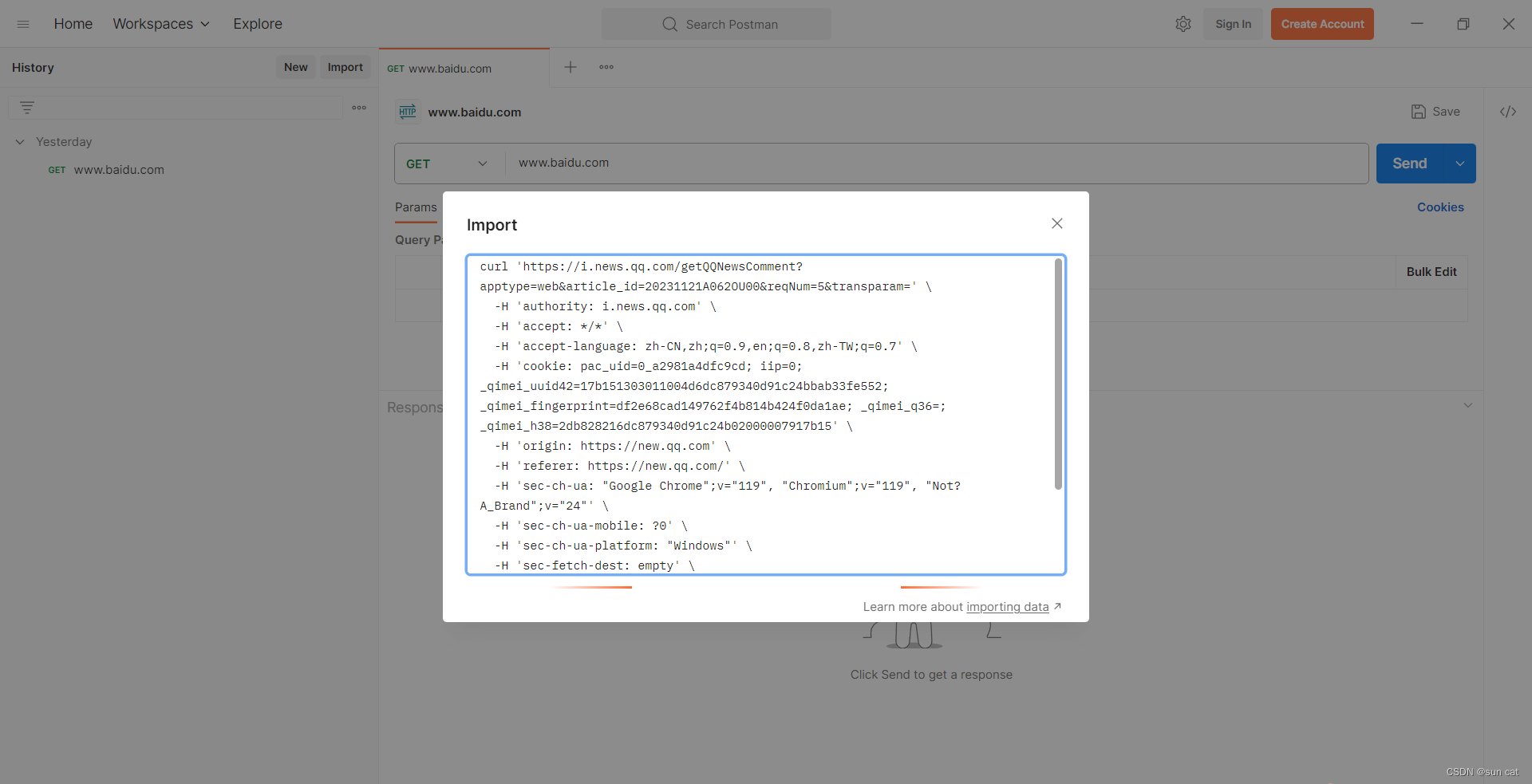Select the GET www.baidu.com request tab

tap(464, 69)
